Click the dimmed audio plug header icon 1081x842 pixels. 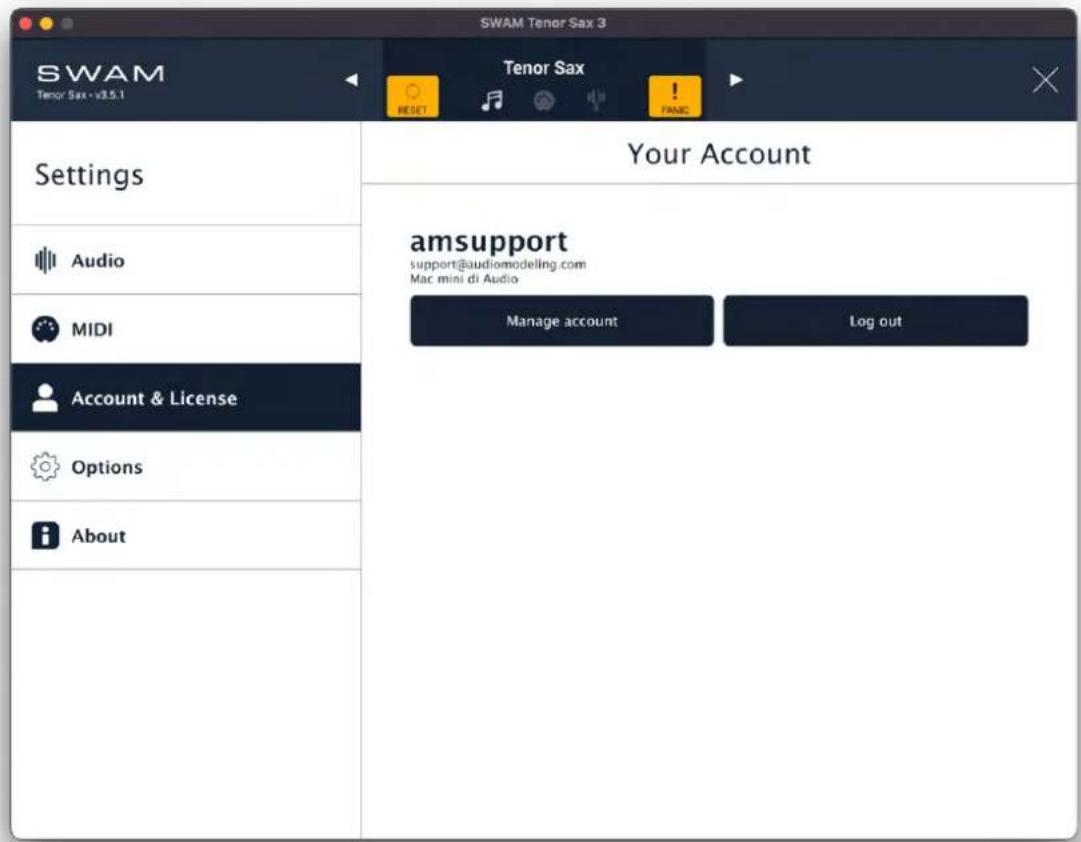[x=596, y=100]
